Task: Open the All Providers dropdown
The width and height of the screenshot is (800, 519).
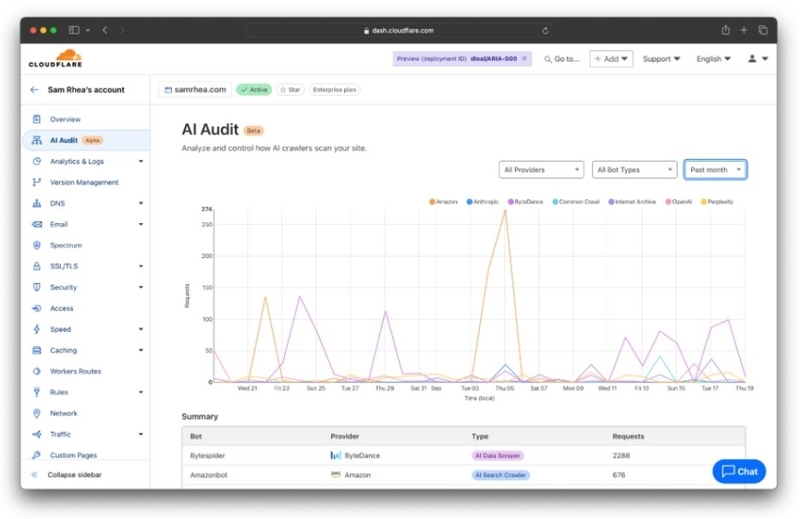Action: [x=541, y=170]
